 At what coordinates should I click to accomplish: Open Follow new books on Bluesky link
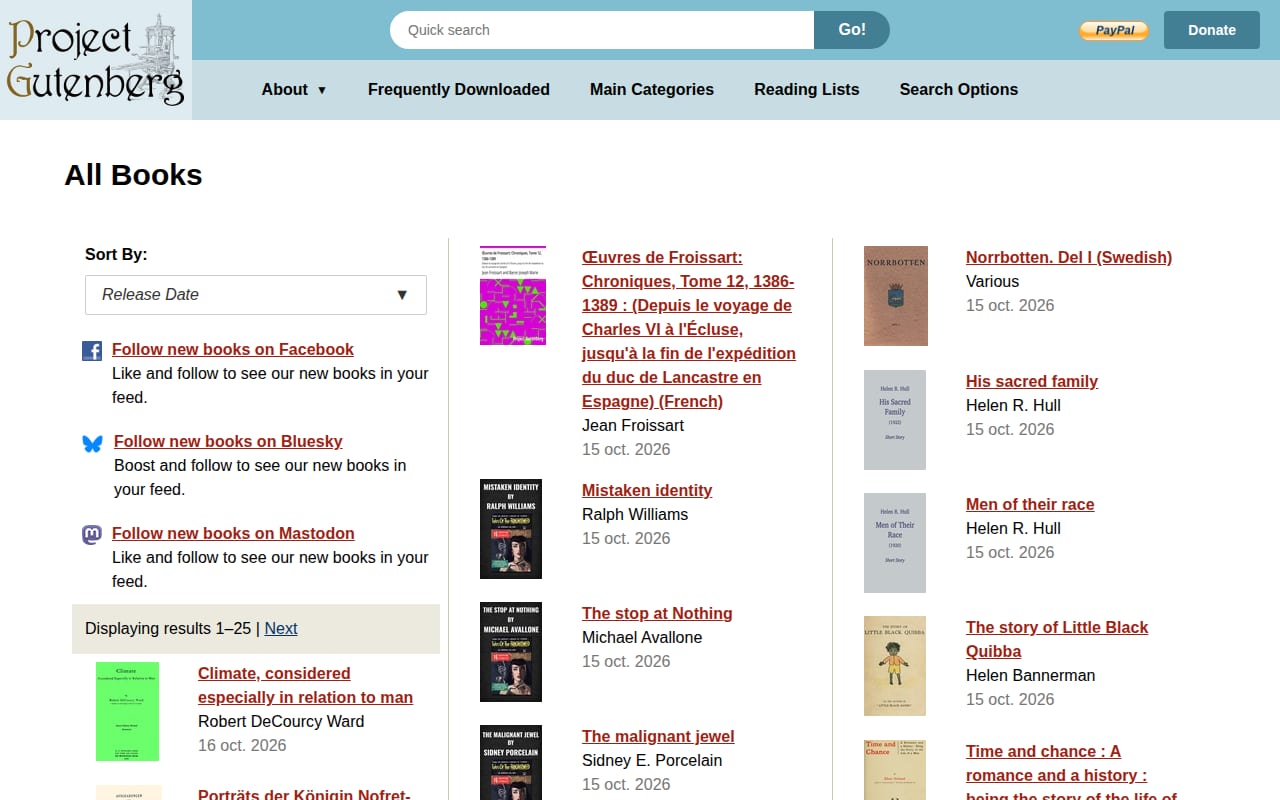pos(228,442)
